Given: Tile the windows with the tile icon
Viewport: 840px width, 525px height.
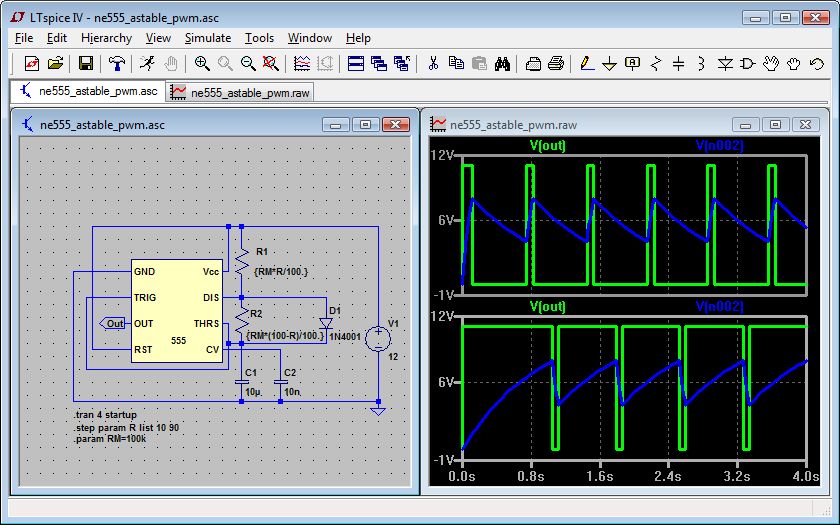Looking at the screenshot, I should [x=356, y=64].
